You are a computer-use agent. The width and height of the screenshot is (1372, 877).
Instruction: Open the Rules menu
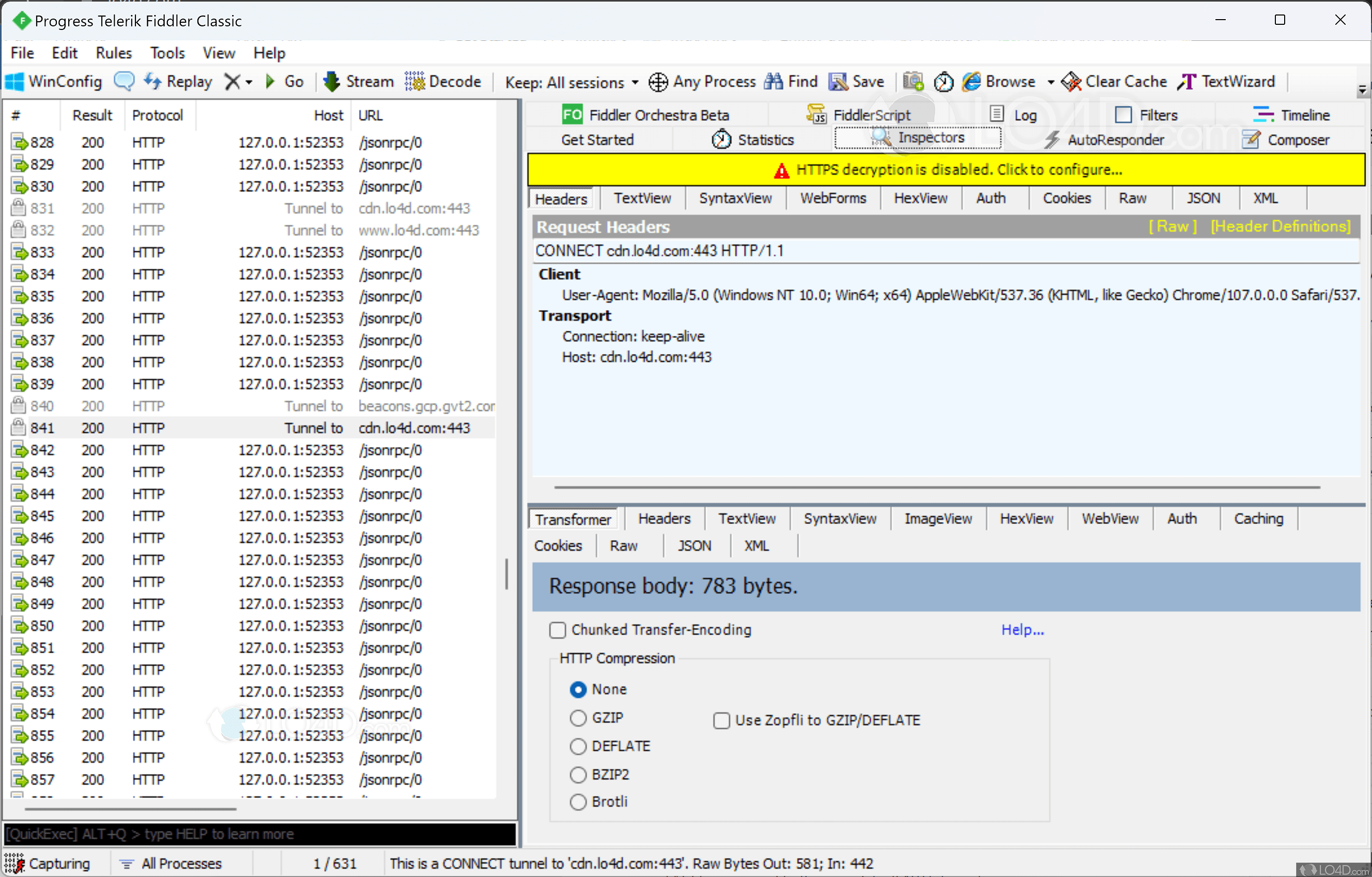(x=113, y=53)
